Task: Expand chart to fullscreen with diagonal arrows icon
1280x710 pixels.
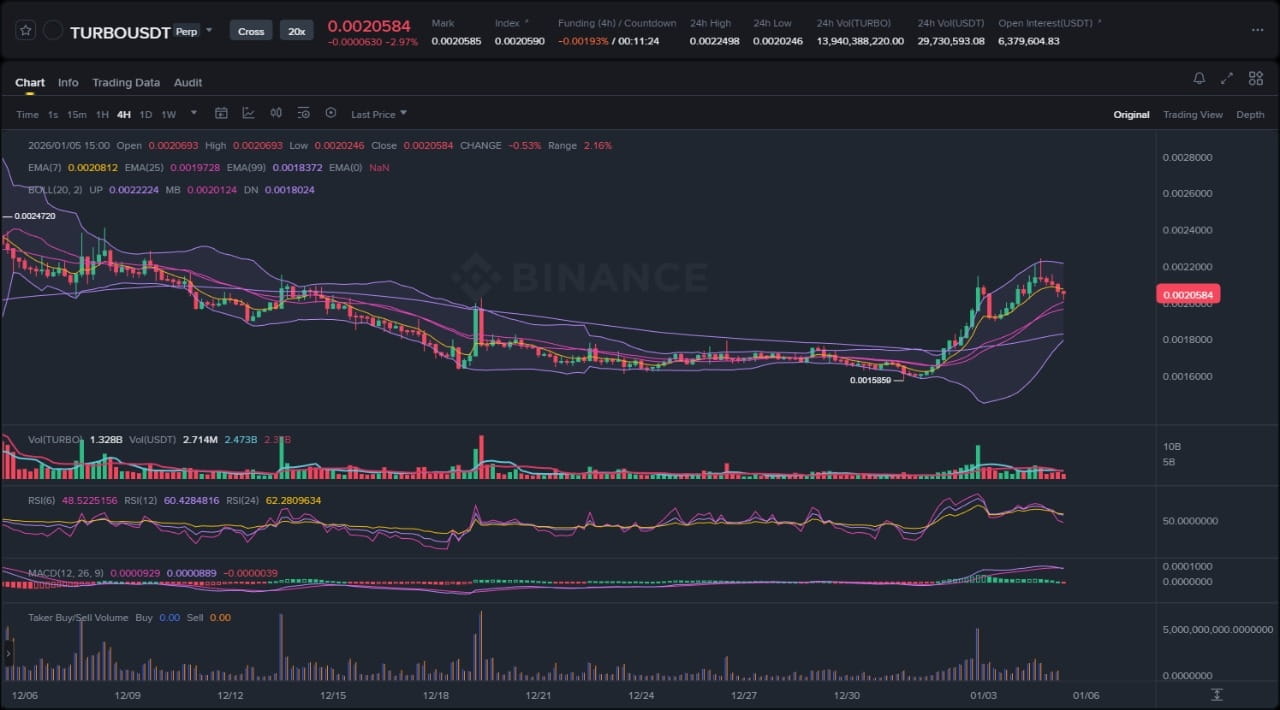Action: pyautogui.click(x=1227, y=79)
